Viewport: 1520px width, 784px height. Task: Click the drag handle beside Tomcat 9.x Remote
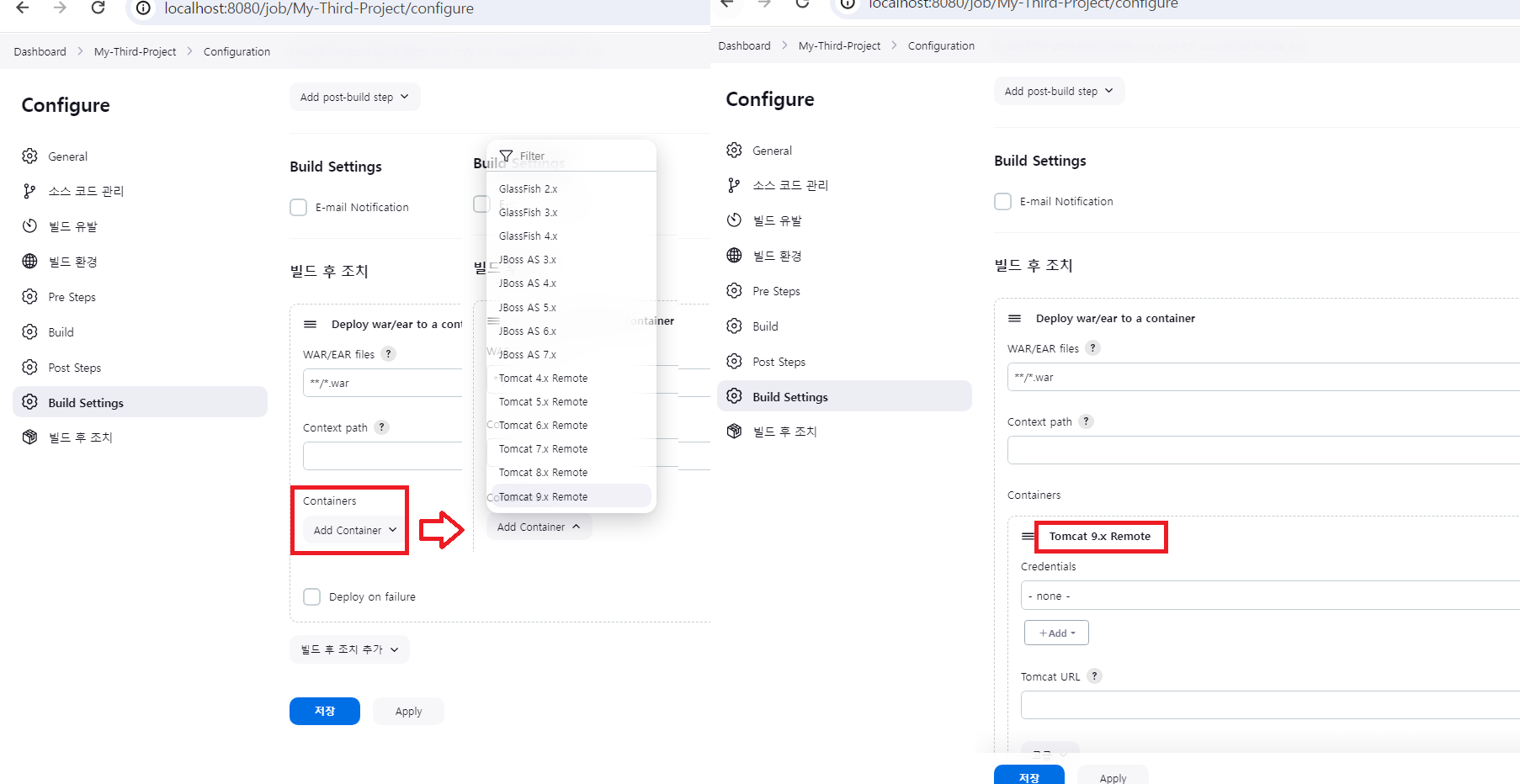click(x=1028, y=536)
